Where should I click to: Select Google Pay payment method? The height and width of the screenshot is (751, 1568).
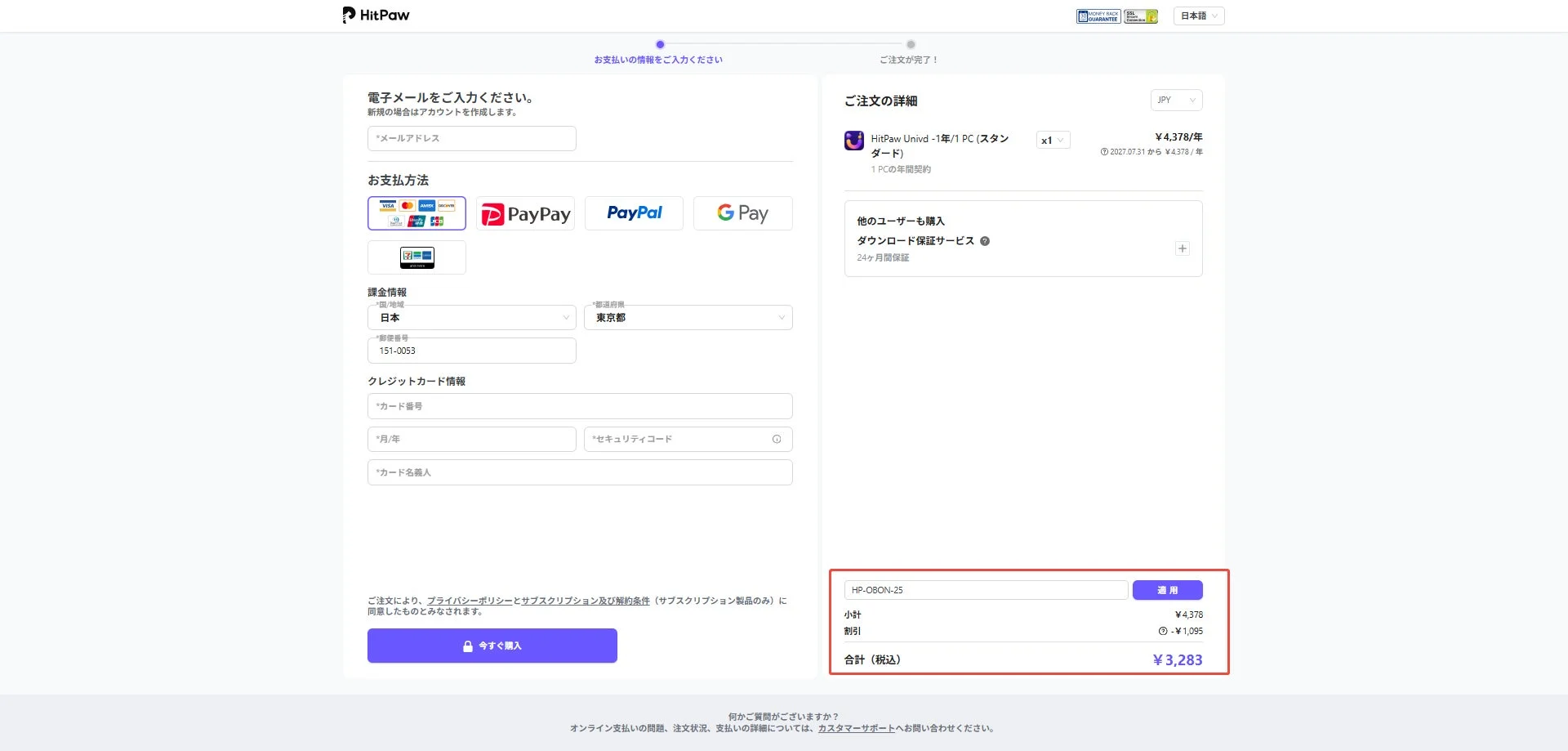pyautogui.click(x=742, y=213)
